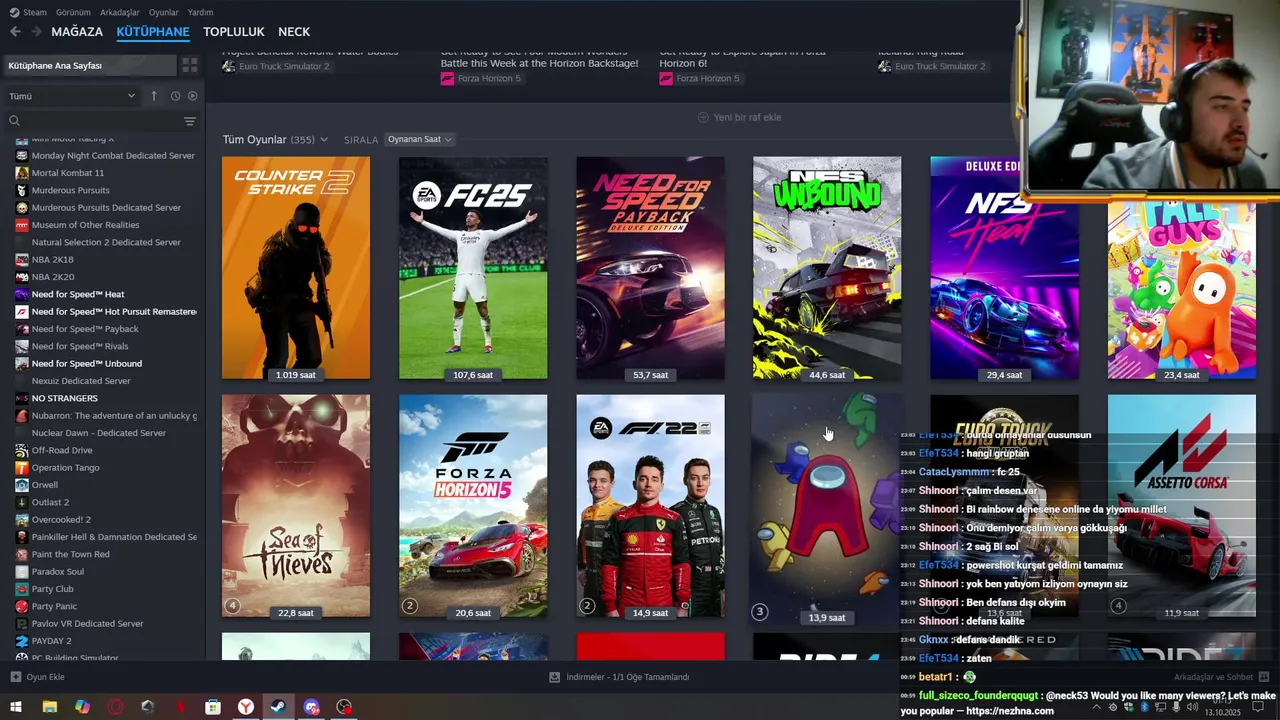Click the Party Club game icon
The height and width of the screenshot is (720, 1280).
click(x=22, y=589)
